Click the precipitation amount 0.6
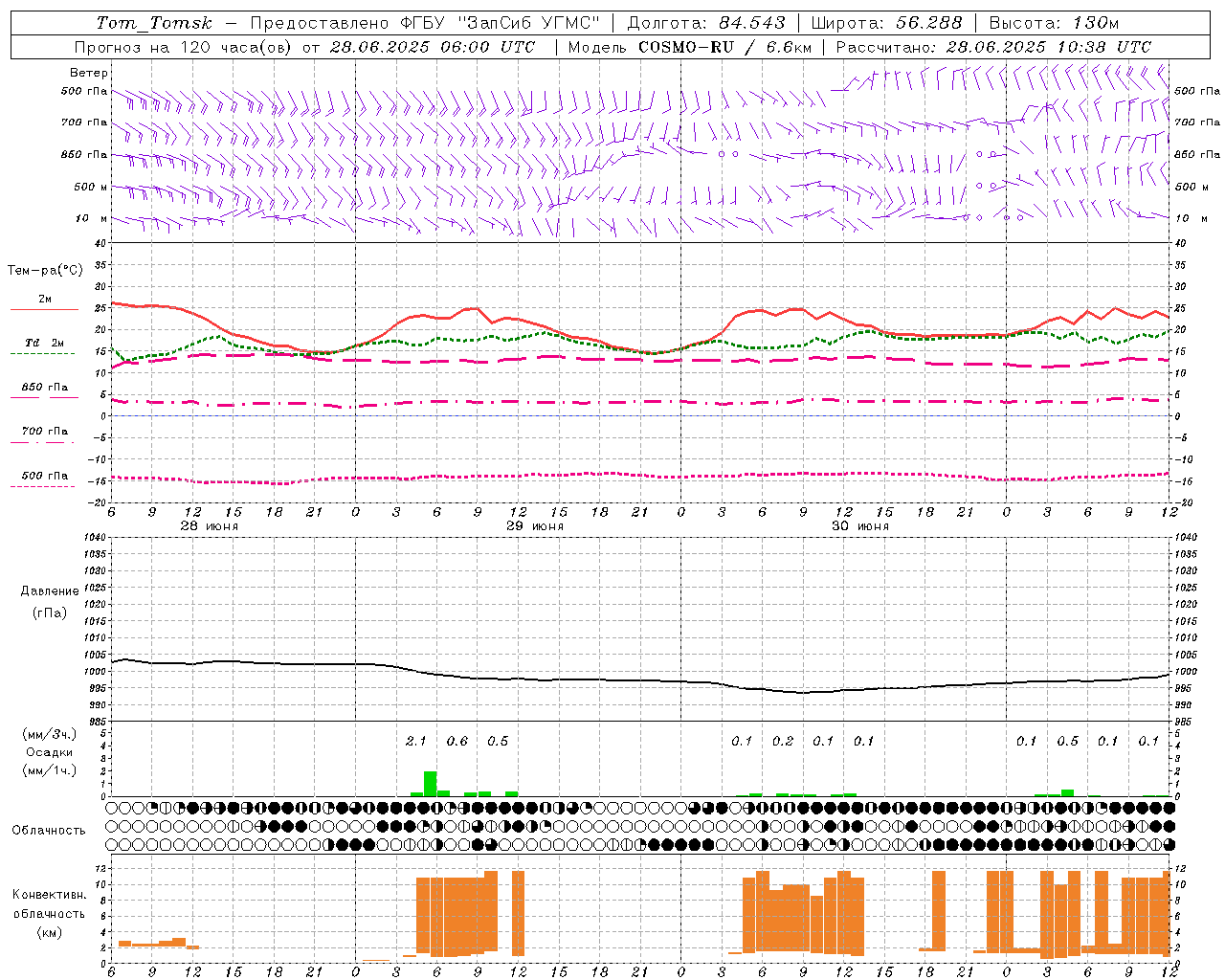This screenshot has height=980, width=1225. (457, 741)
